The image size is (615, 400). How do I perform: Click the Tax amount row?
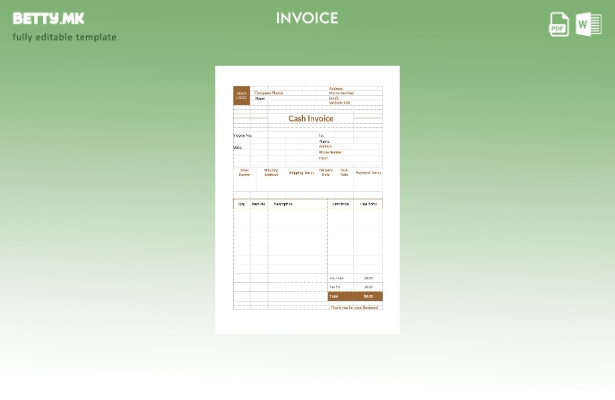[x=355, y=287]
